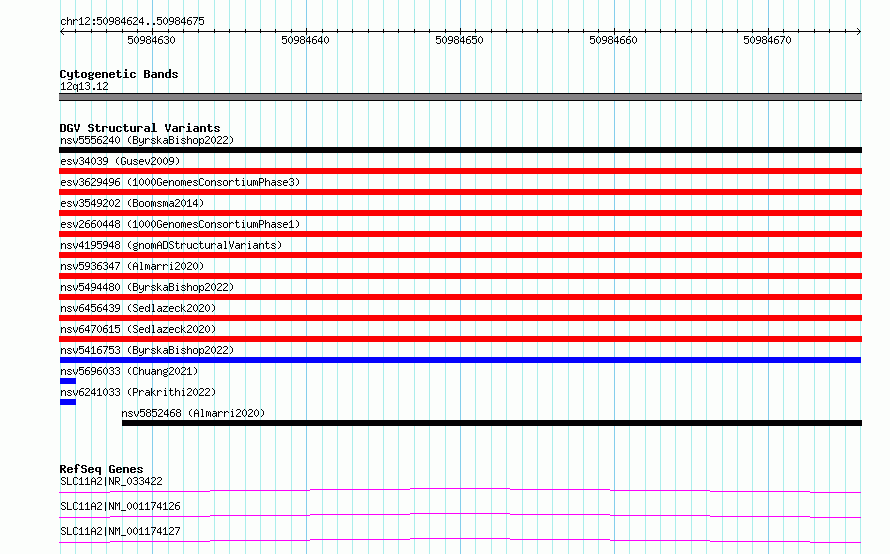Select the esv3549202 (Boomsma2014) label
The image size is (890, 554).
pyautogui.click(x=132, y=203)
